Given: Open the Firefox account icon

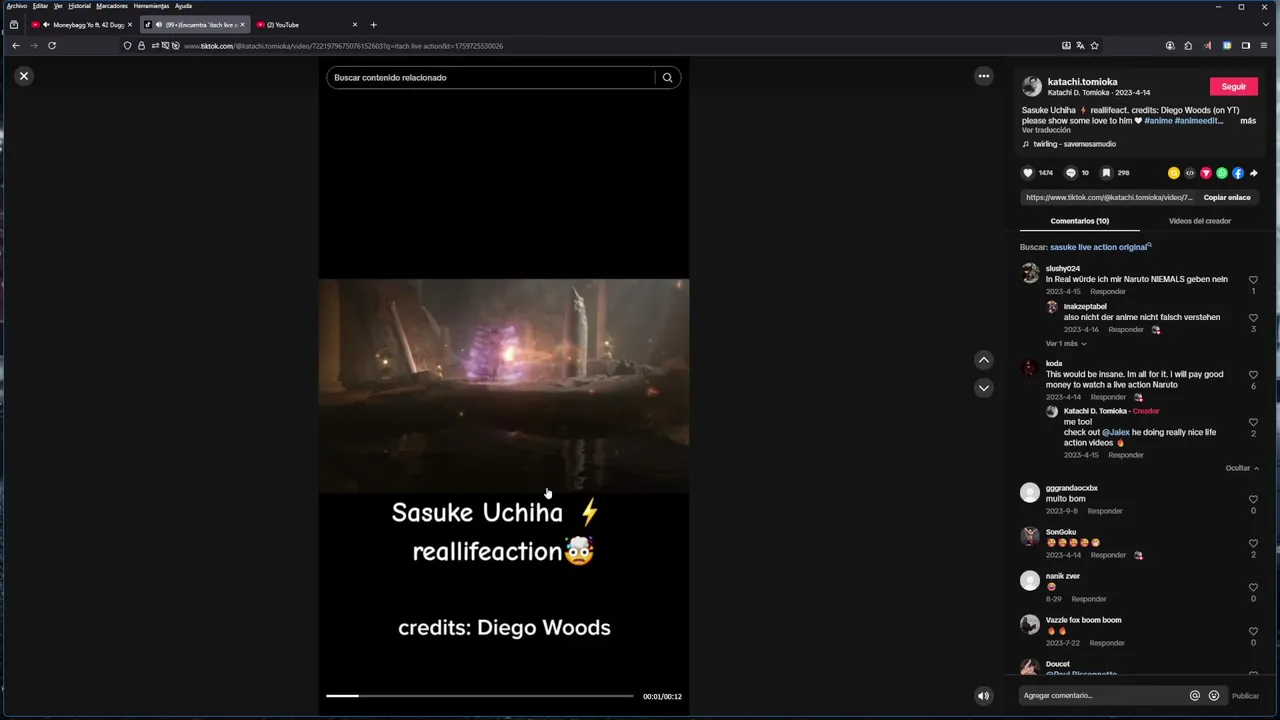Looking at the screenshot, I should click(x=1170, y=46).
